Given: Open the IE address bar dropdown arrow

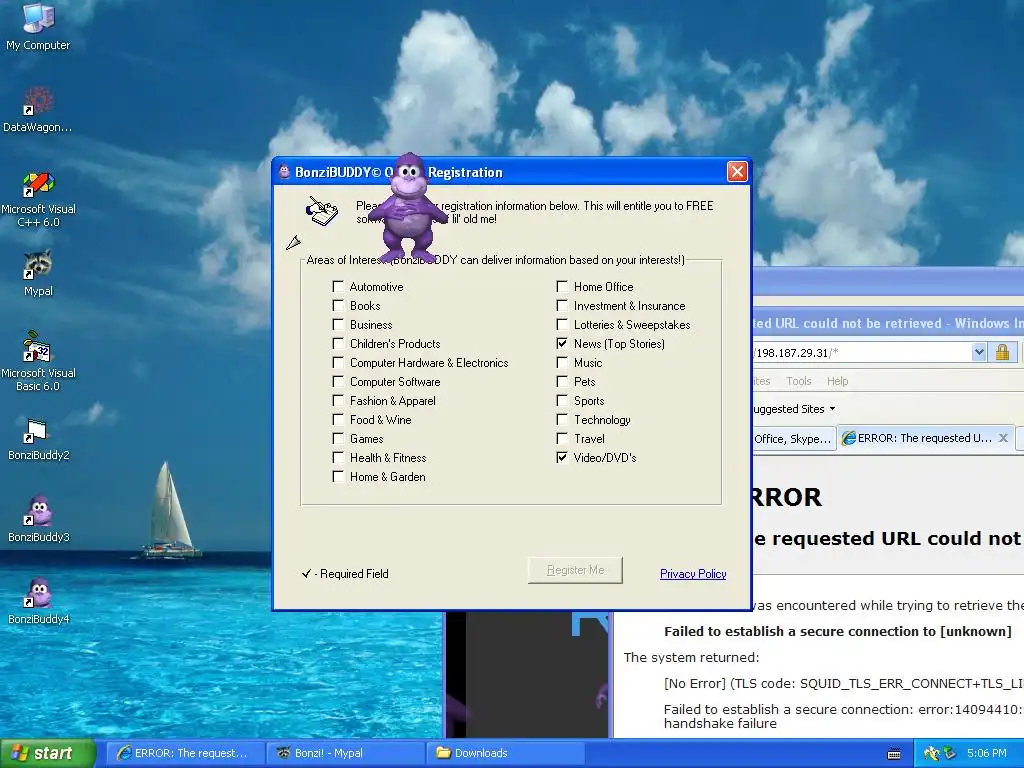Looking at the screenshot, I should (978, 353).
